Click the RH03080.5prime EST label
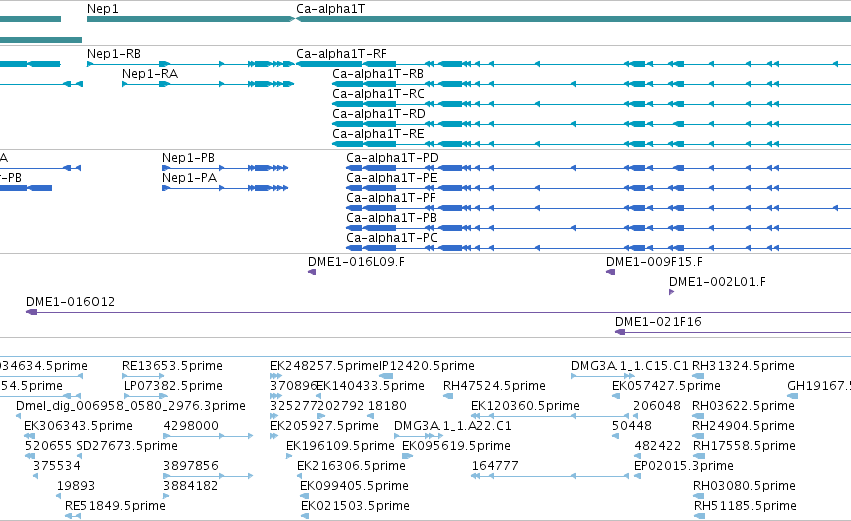The height and width of the screenshot is (521, 851). [745, 487]
